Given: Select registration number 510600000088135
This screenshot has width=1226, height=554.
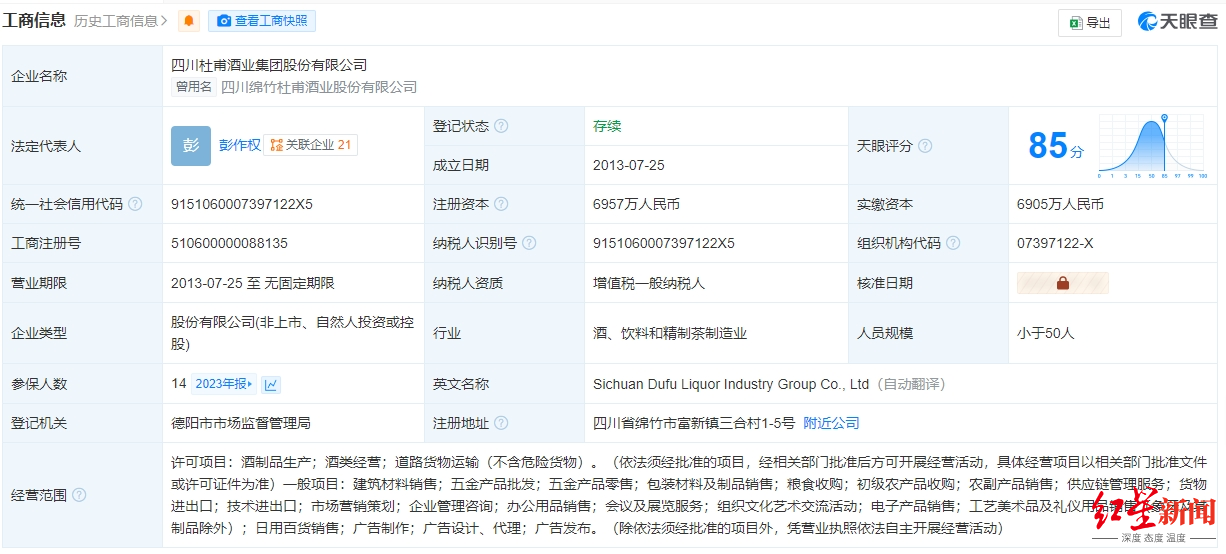Looking at the screenshot, I should [x=229, y=243].
